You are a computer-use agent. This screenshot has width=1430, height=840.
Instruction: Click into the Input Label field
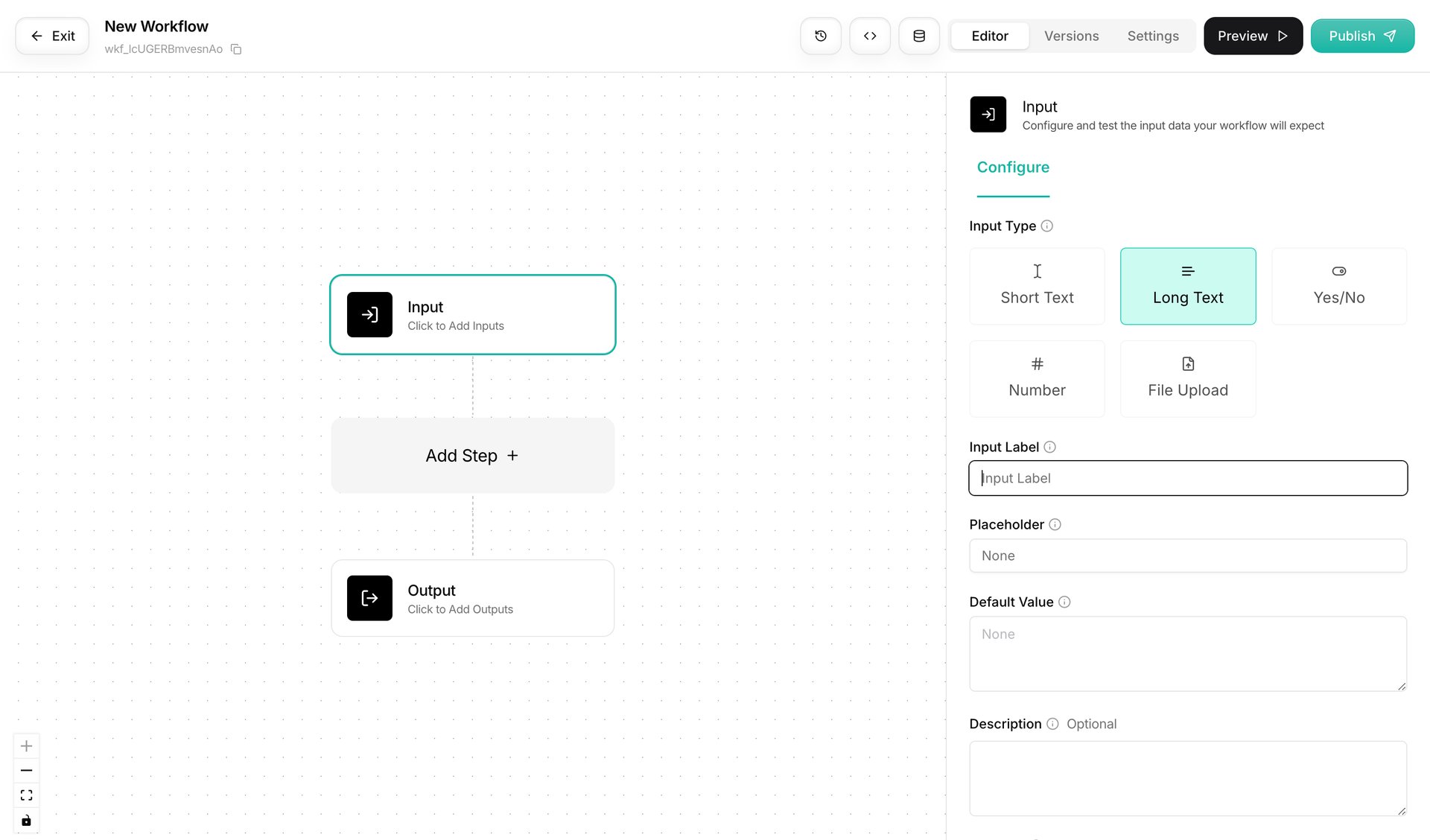[x=1187, y=477]
